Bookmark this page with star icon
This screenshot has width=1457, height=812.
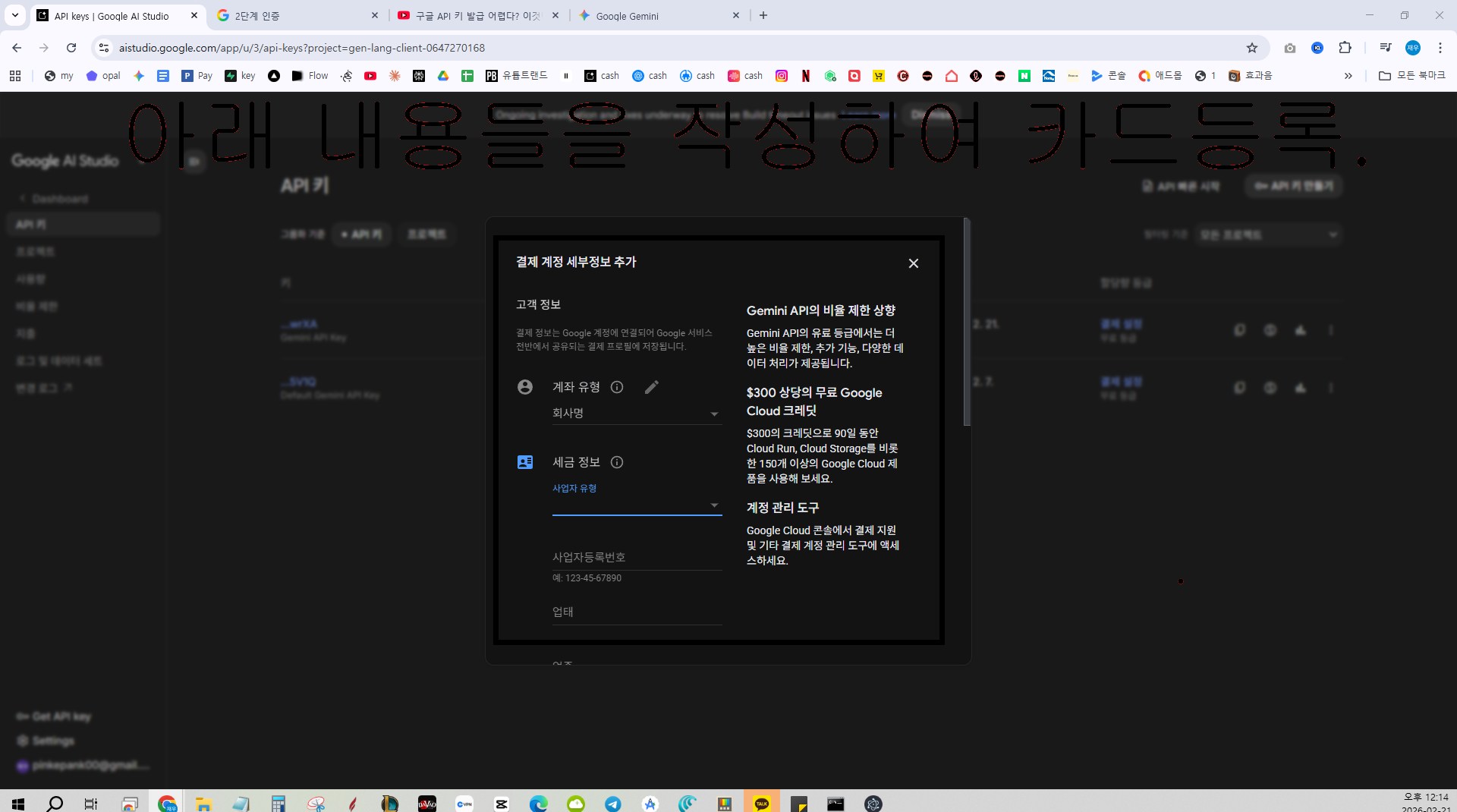click(1251, 48)
